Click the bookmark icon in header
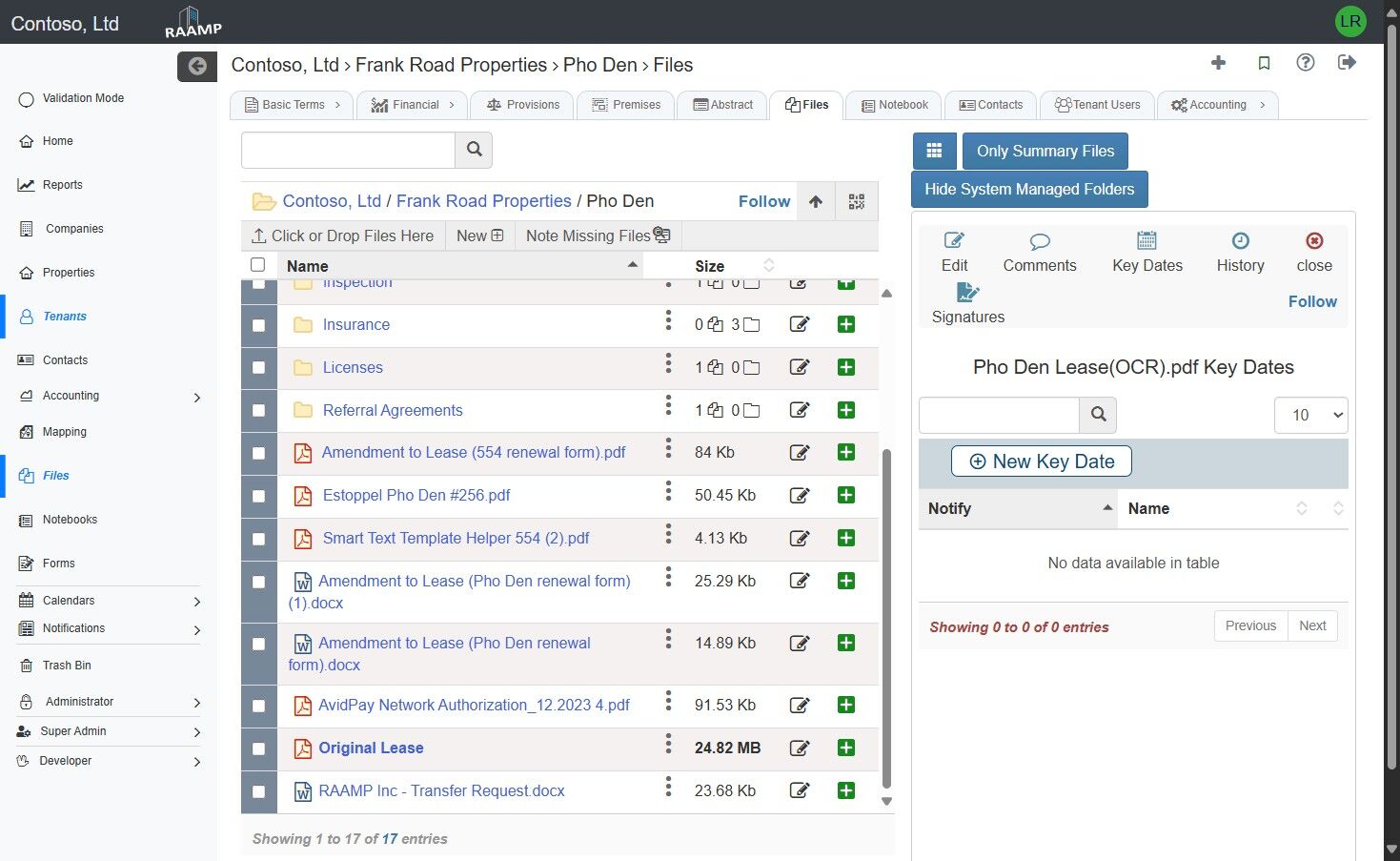The height and width of the screenshot is (861, 1400). pos(1264,63)
